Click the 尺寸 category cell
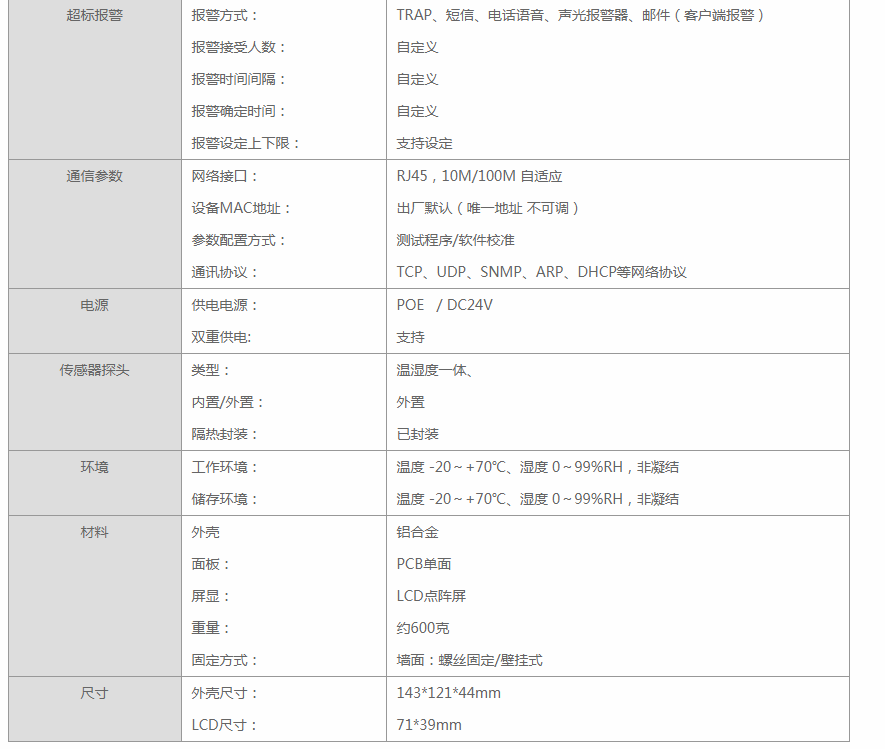 coord(95,694)
